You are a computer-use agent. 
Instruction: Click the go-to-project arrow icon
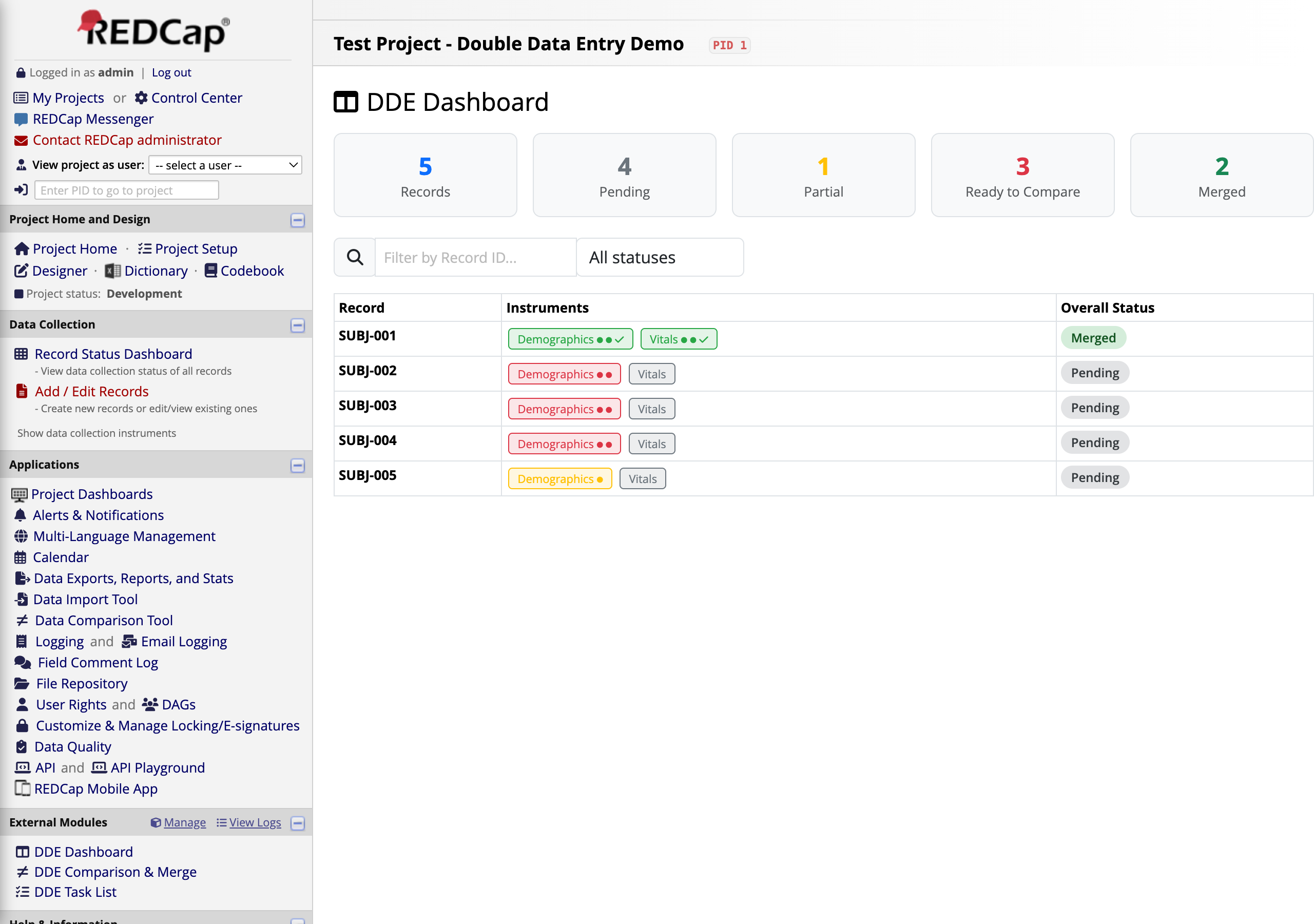pos(21,189)
